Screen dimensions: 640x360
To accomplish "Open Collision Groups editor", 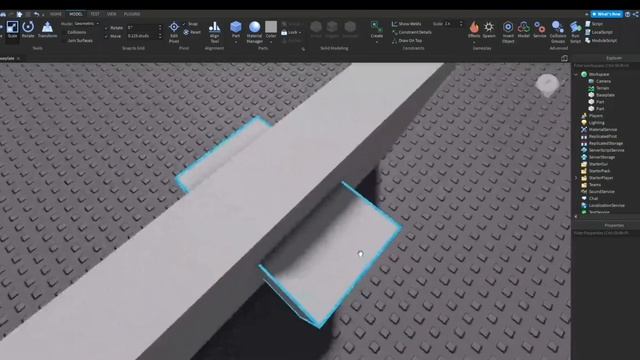I will [558, 32].
